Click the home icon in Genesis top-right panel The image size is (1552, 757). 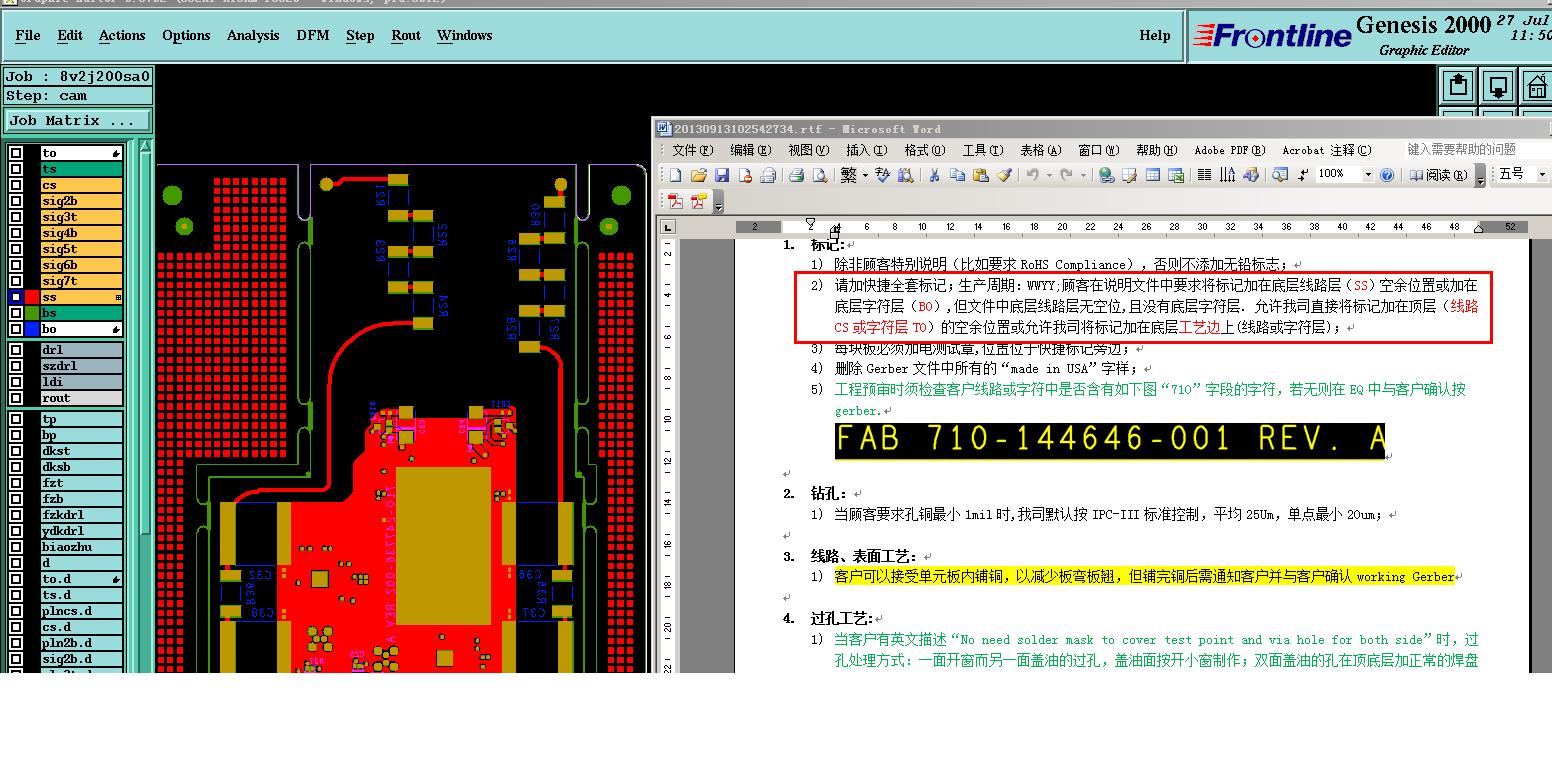[x=1537, y=86]
